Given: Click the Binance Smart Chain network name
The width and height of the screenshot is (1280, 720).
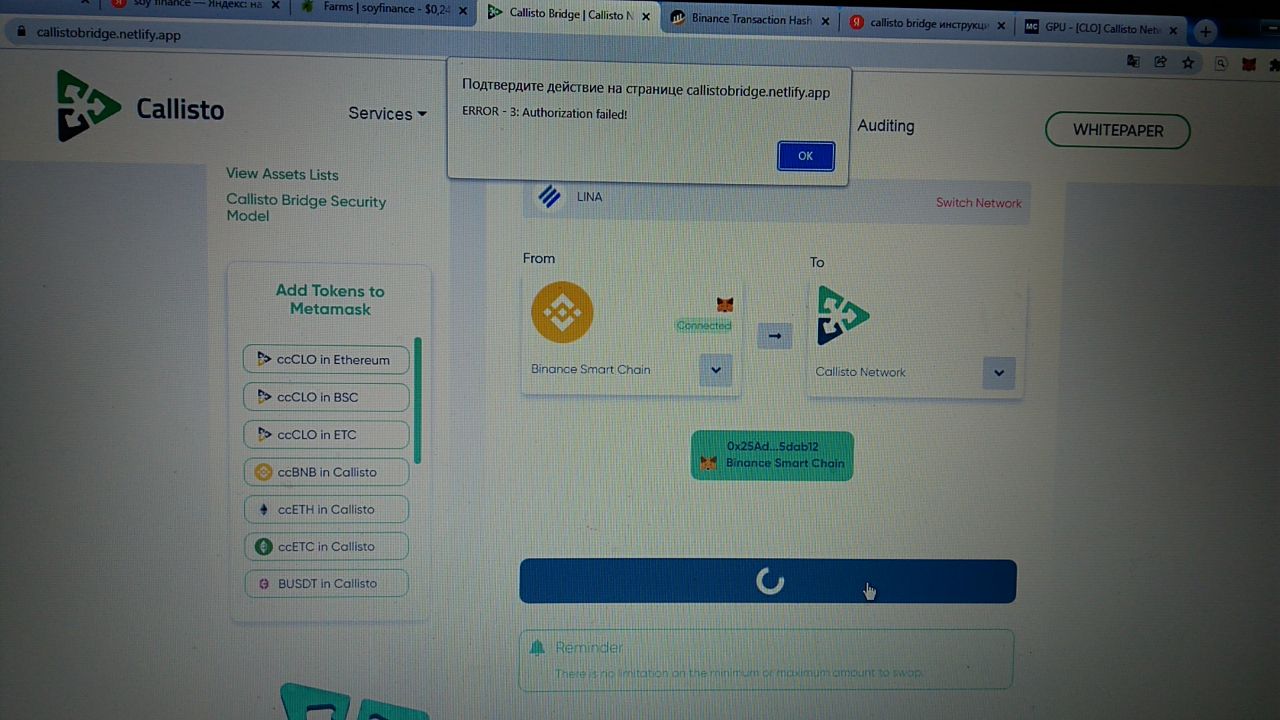Looking at the screenshot, I should pos(591,369).
